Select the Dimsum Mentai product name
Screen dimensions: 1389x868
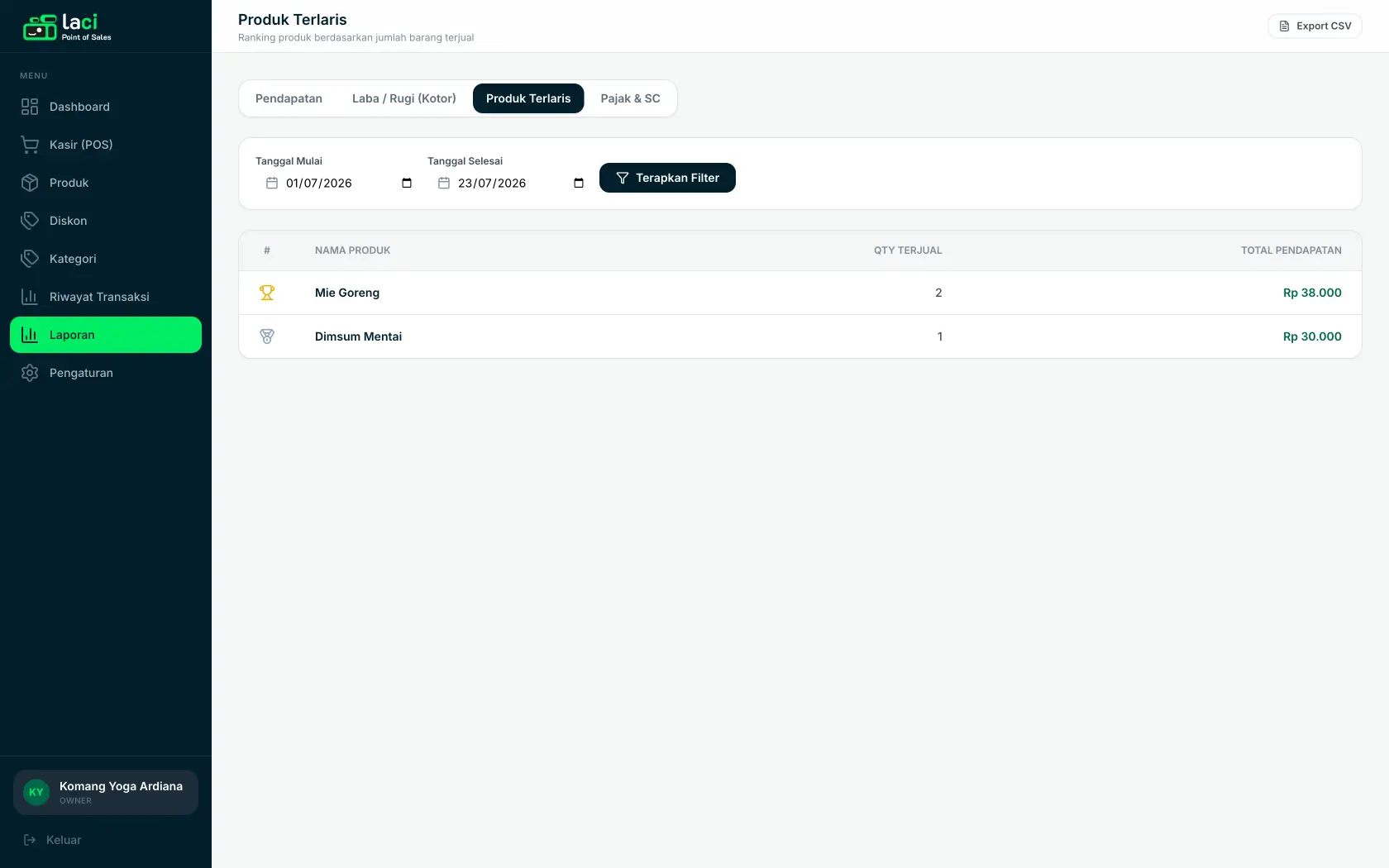[358, 336]
